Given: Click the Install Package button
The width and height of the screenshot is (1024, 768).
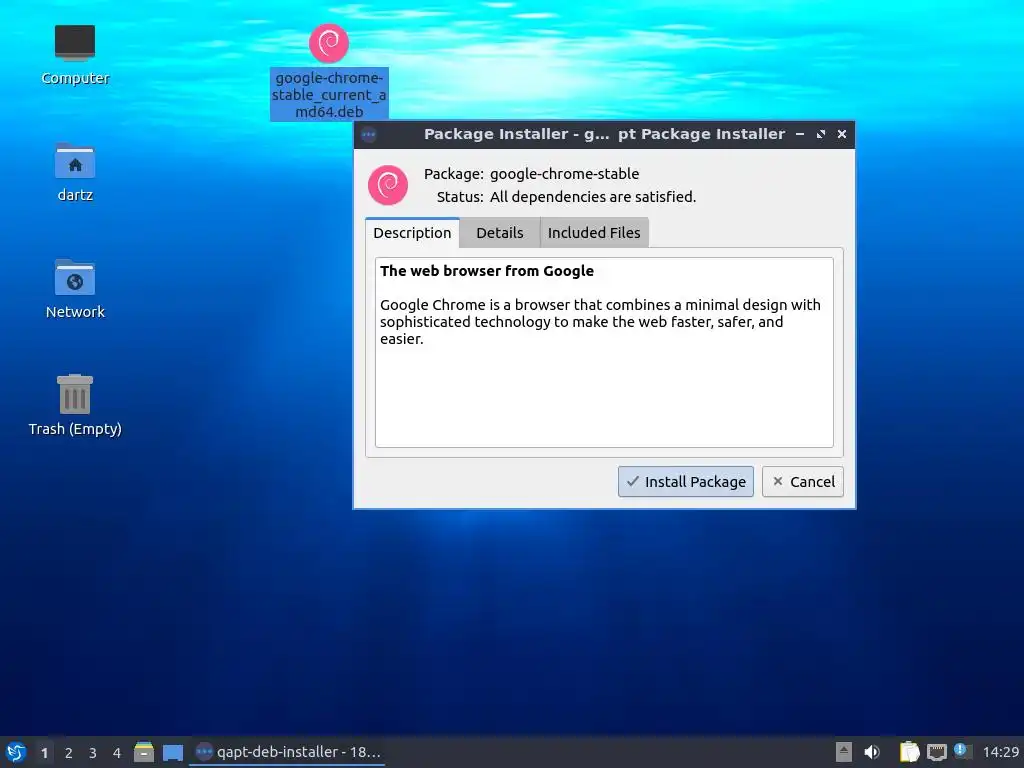Looking at the screenshot, I should click(686, 481).
